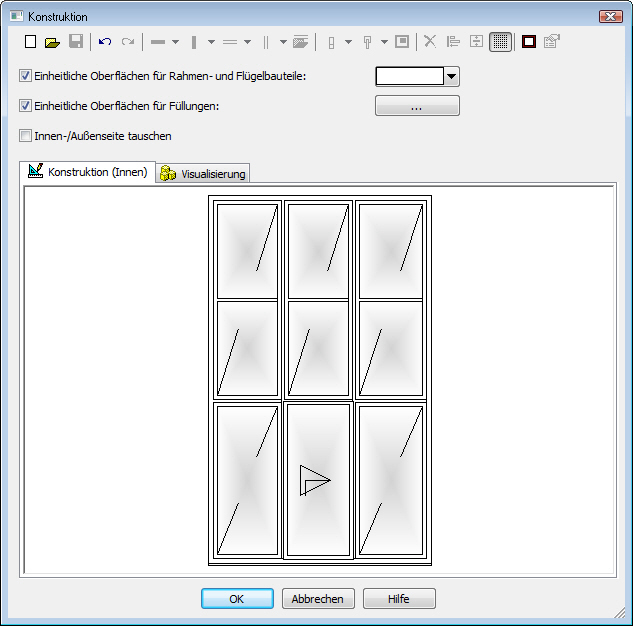Select the double vertical lines tool
Image resolution: width=633 pixels, height=626 pixels.
tap(266, 42)
